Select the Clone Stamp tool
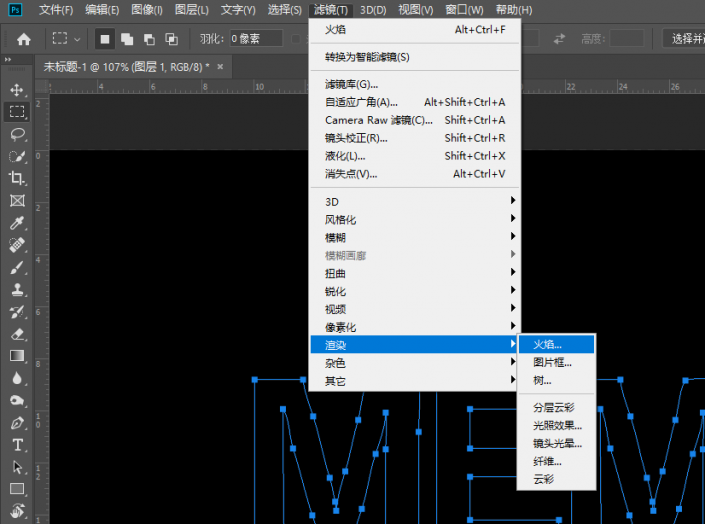705x524 pixels. [x=17, y=289]
